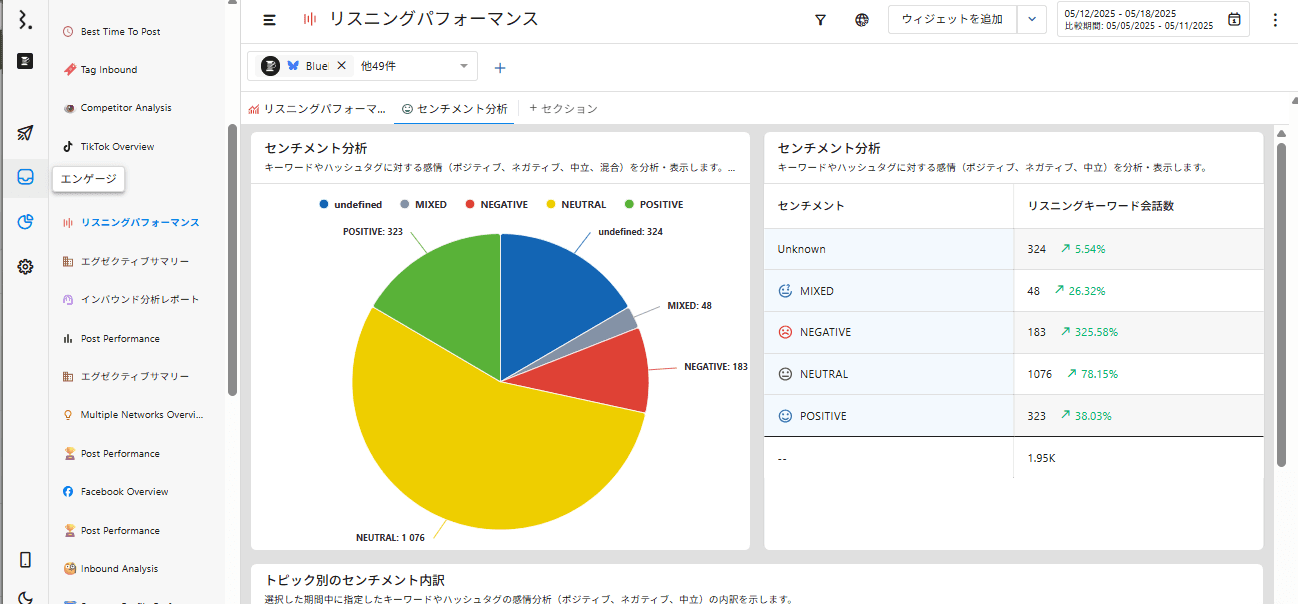Open the profile selector dropdown
1298x604 pixels.
point(464,66)
